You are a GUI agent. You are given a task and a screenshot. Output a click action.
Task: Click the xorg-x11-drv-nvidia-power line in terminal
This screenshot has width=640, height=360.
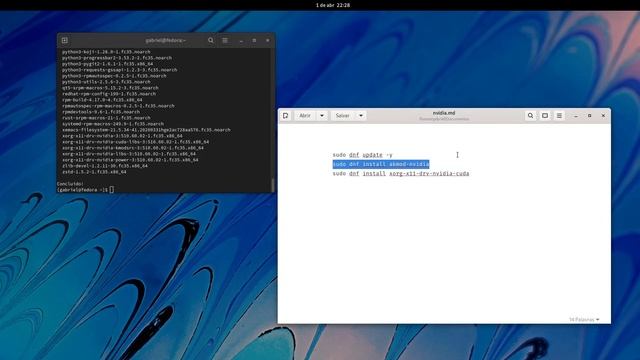point(130,160)
